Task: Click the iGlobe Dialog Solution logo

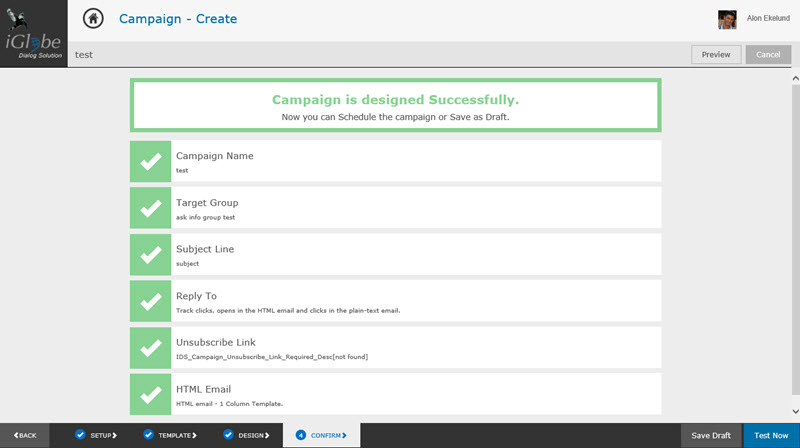Action: point(34,34)
